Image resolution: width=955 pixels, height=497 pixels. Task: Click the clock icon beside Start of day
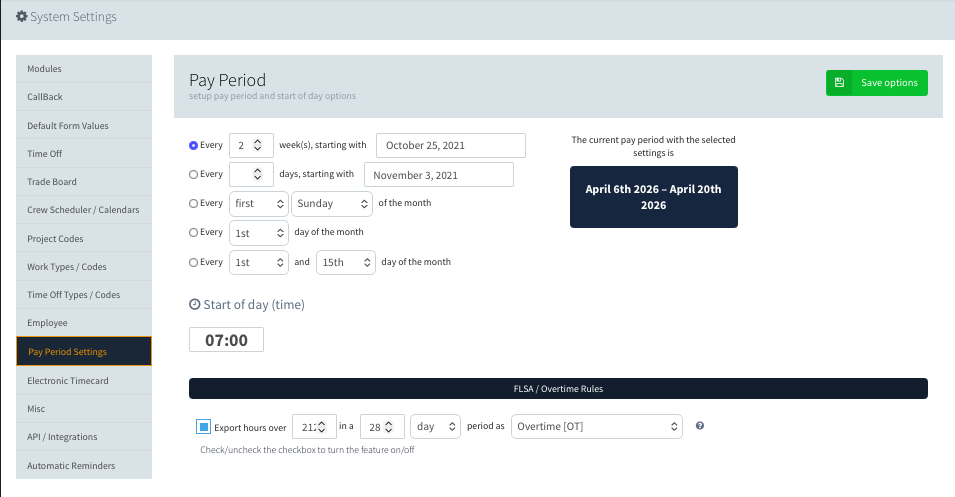194,304
